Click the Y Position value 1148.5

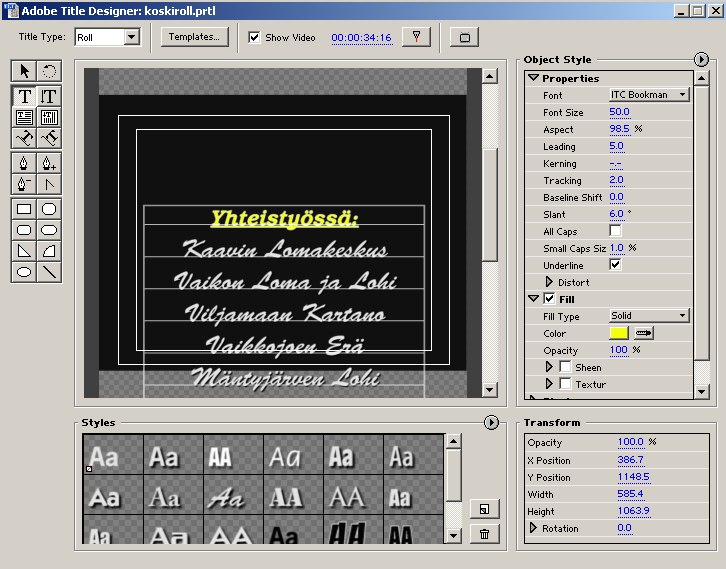pyautogui.click(x=633, y=477)
